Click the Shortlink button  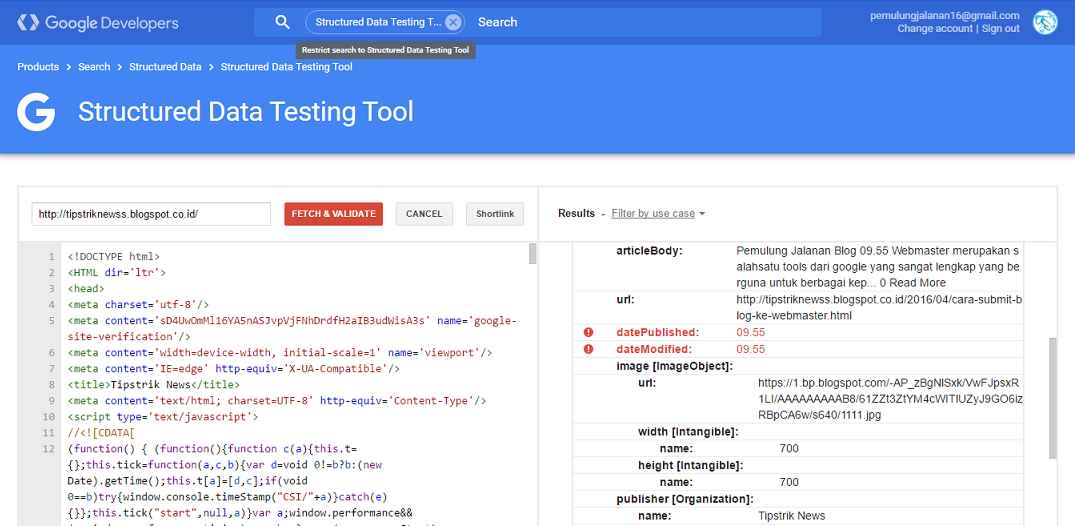tap(495, 214)
